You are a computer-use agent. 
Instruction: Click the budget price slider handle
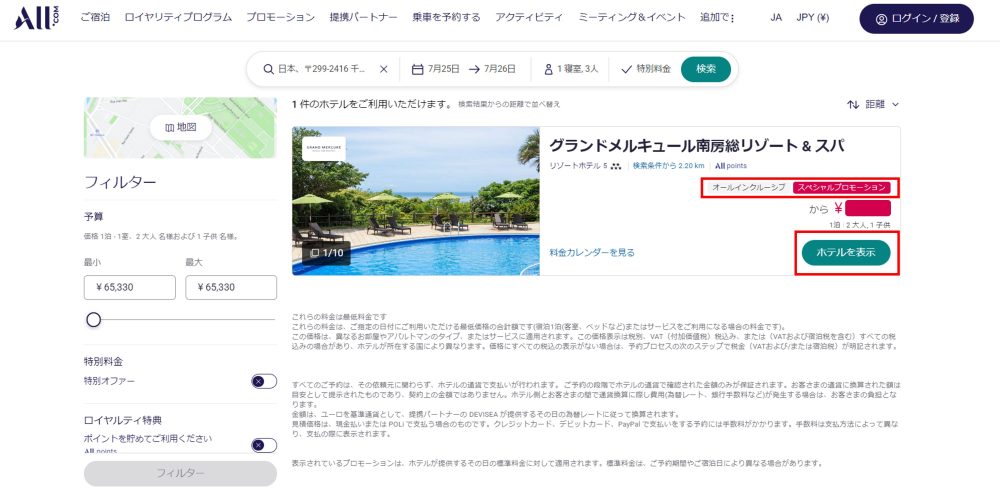[x=94, y=320]
